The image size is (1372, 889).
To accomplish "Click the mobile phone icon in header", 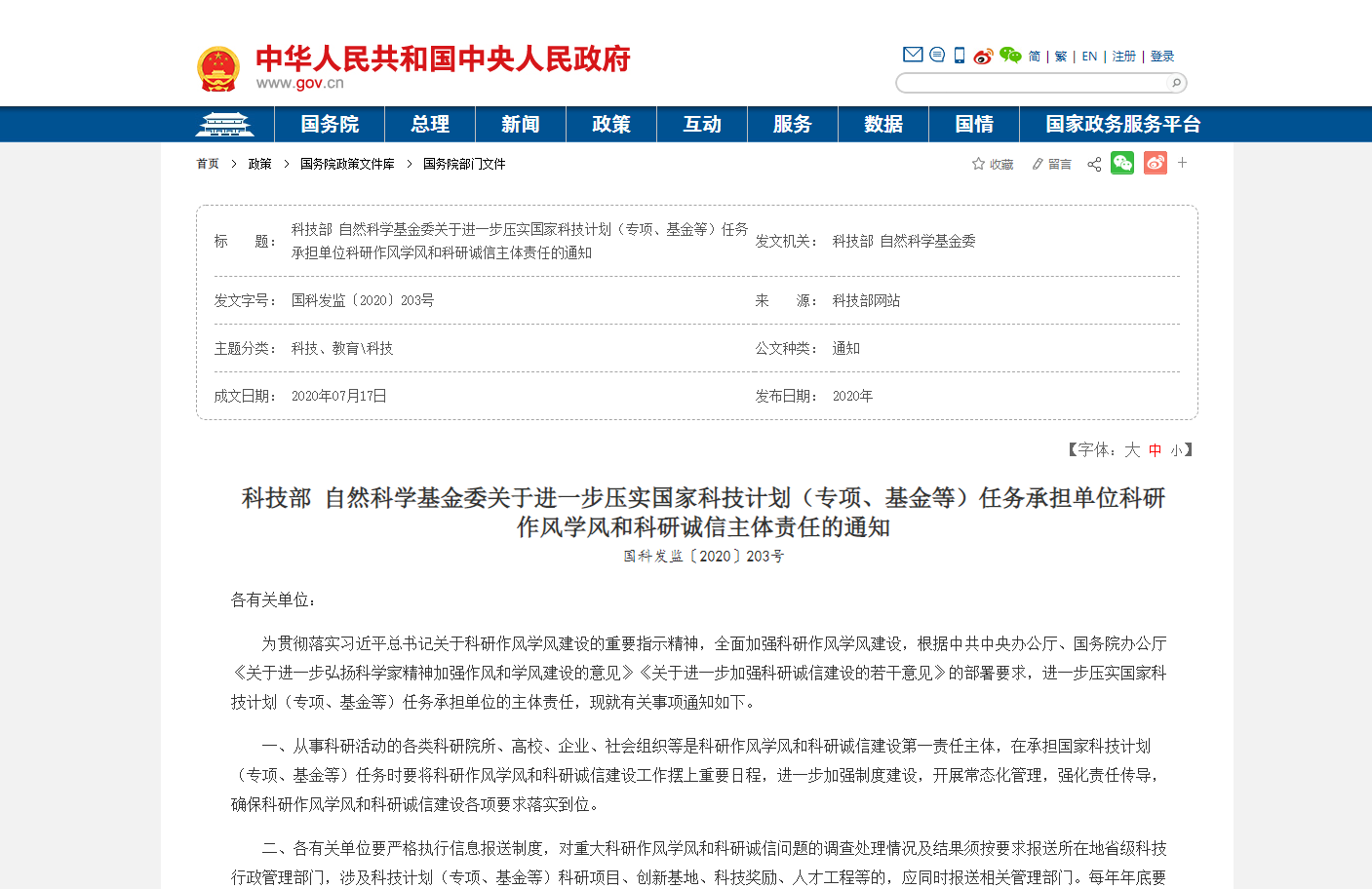I will pyautogui.click(x=960, y=56).
